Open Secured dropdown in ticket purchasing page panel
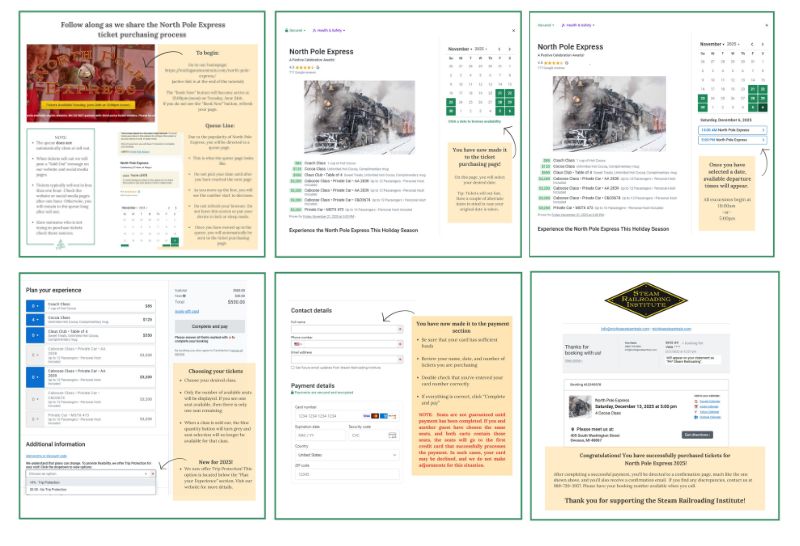Viewport: 800px width, 546px height. click(295, 31)
